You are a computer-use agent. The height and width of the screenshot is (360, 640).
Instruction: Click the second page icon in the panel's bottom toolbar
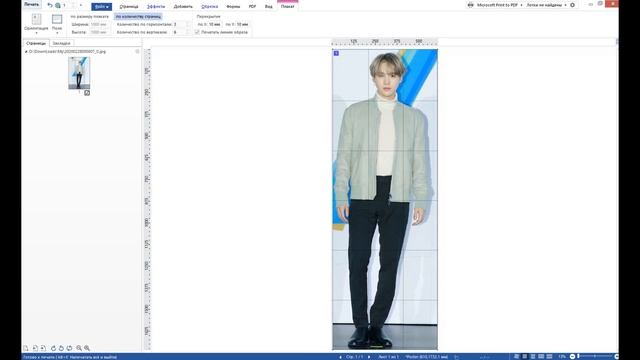(x=35, y=348)
